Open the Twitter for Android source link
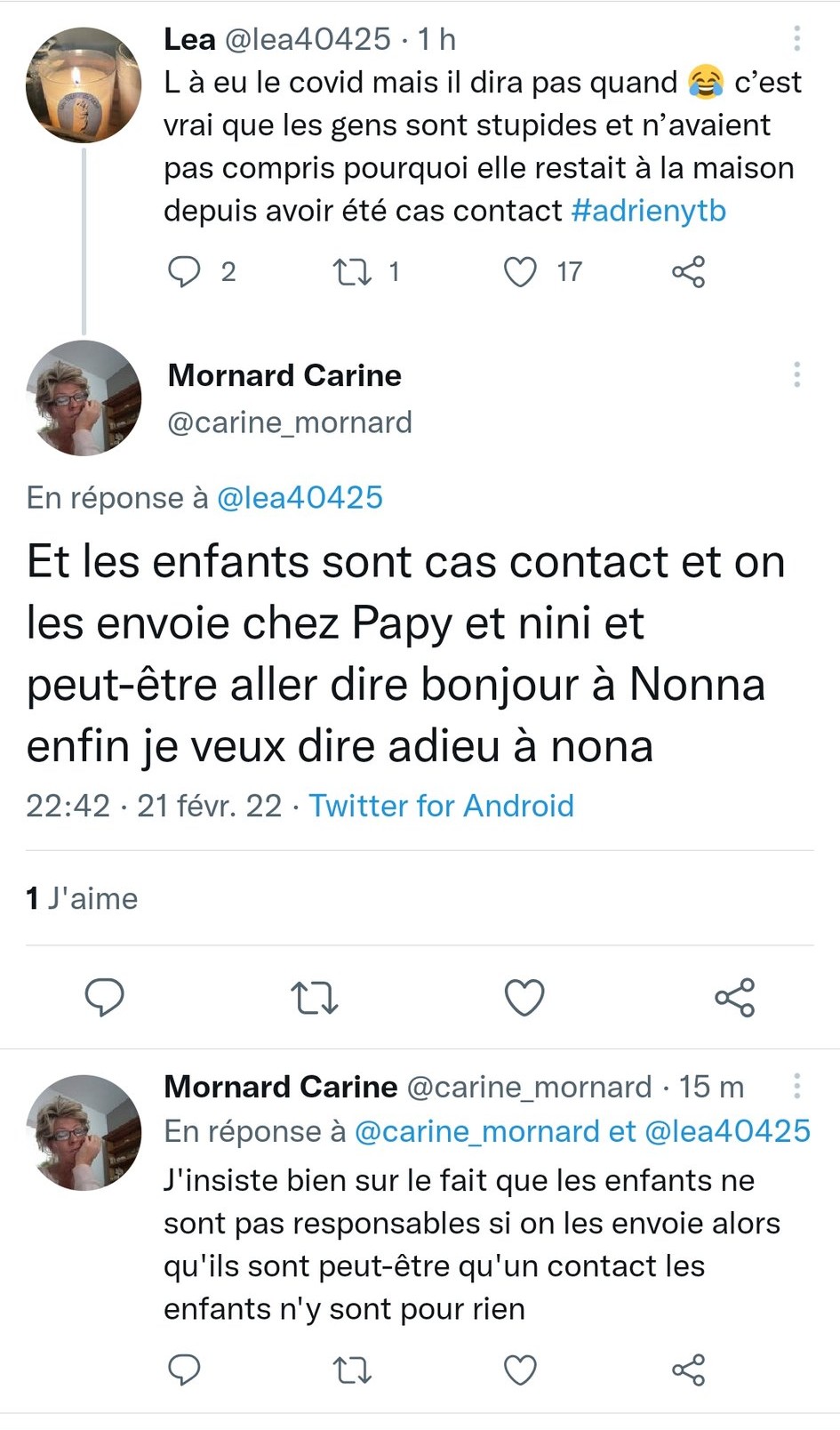The image size is (840, 1430). click(441, 806)
